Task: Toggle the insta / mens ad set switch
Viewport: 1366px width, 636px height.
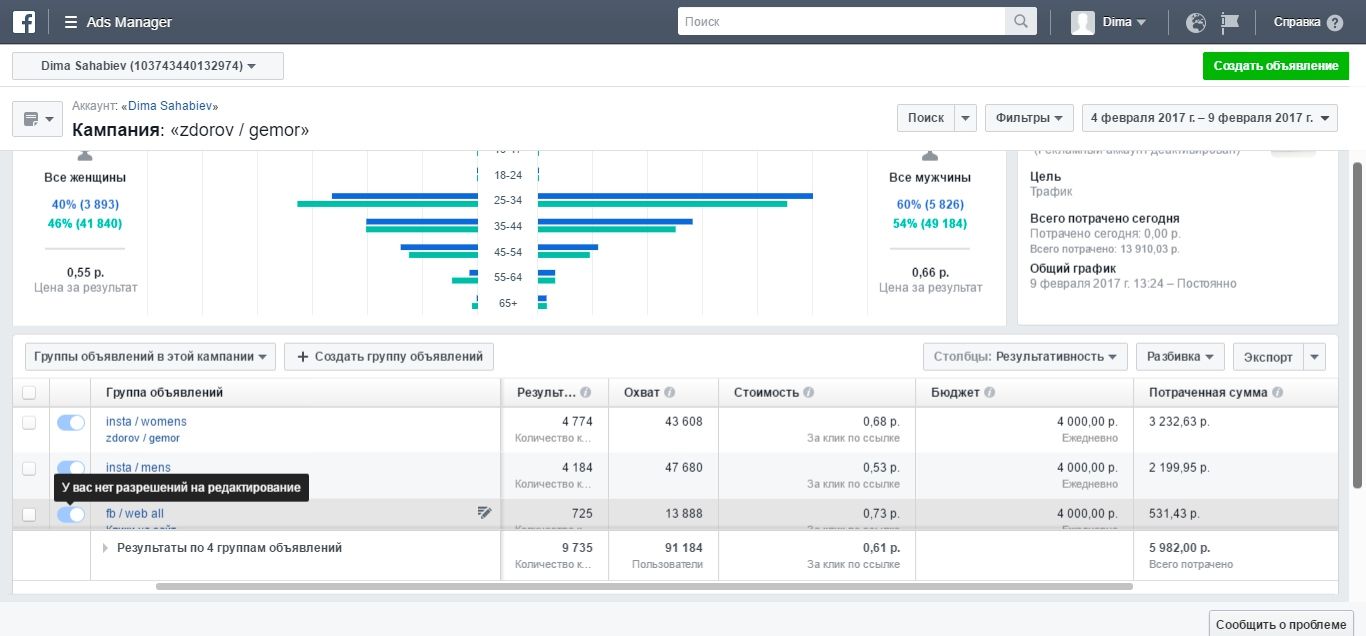Action: [x=71, y=467]
